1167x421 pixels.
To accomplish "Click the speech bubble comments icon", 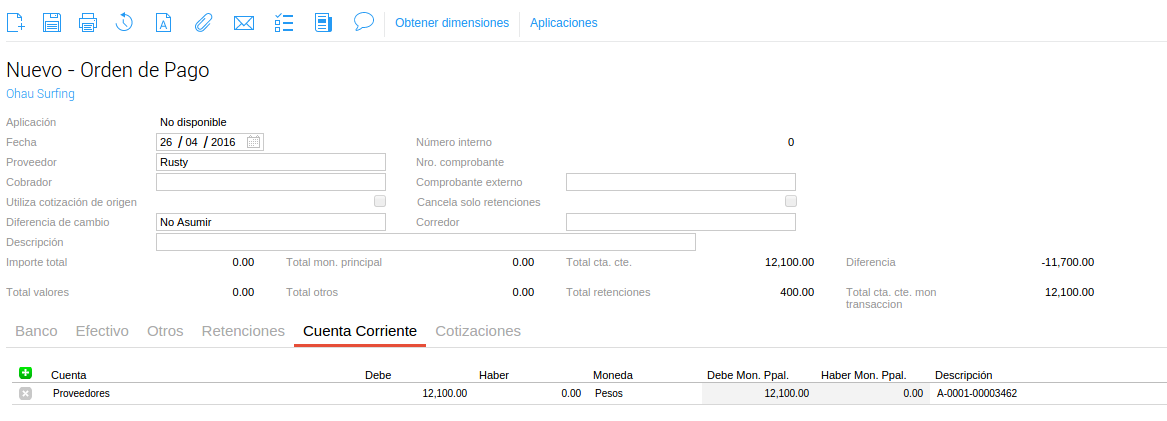I will (x=364, y=21).
